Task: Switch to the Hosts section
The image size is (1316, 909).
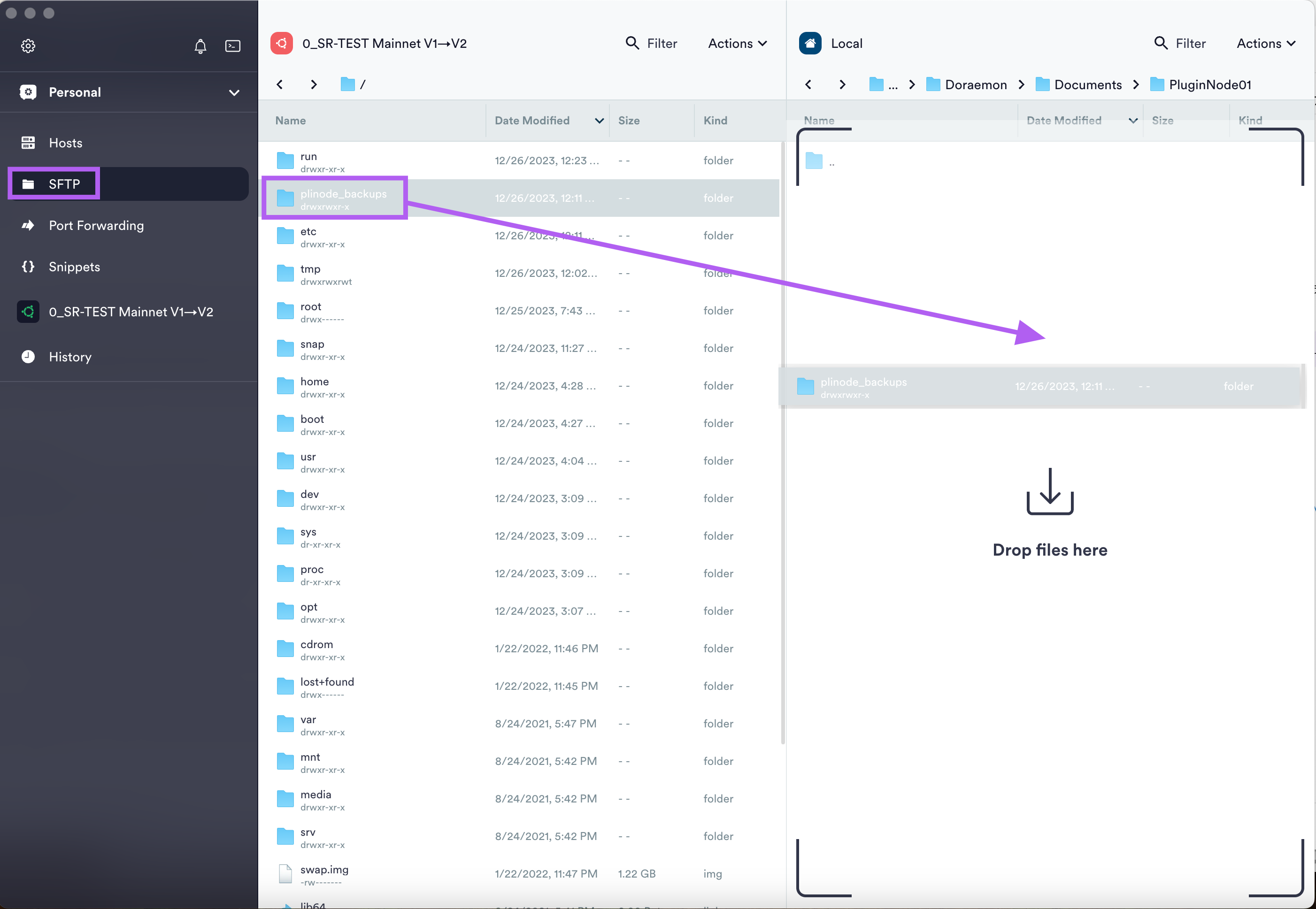Action: [x=66, y=142]
